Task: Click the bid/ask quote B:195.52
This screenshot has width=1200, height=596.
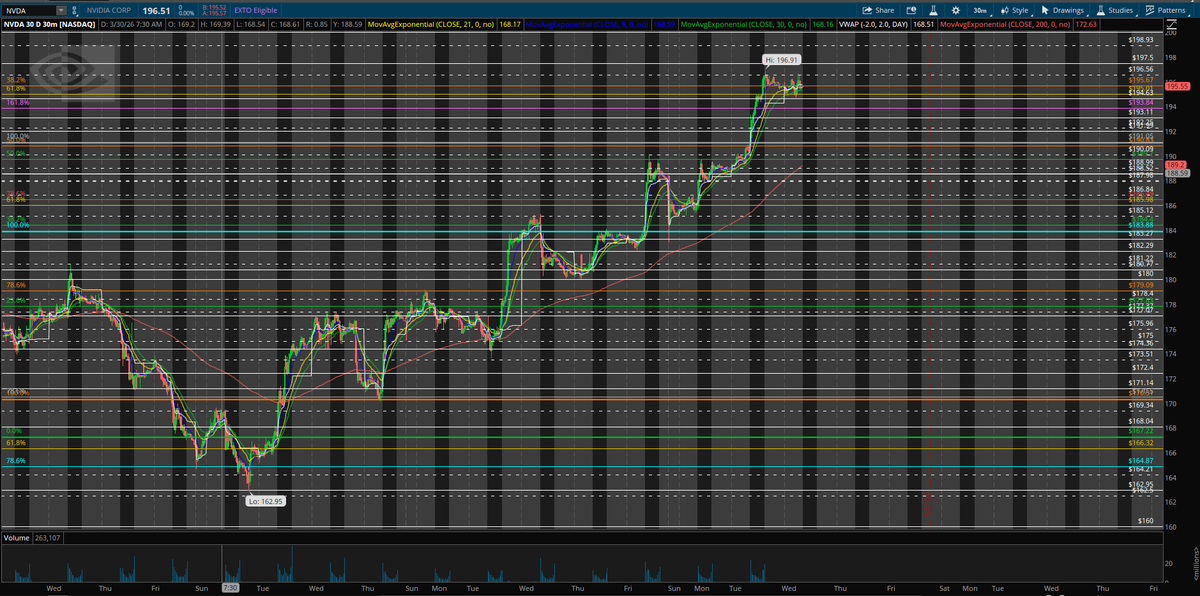Action: click(212, 7)
